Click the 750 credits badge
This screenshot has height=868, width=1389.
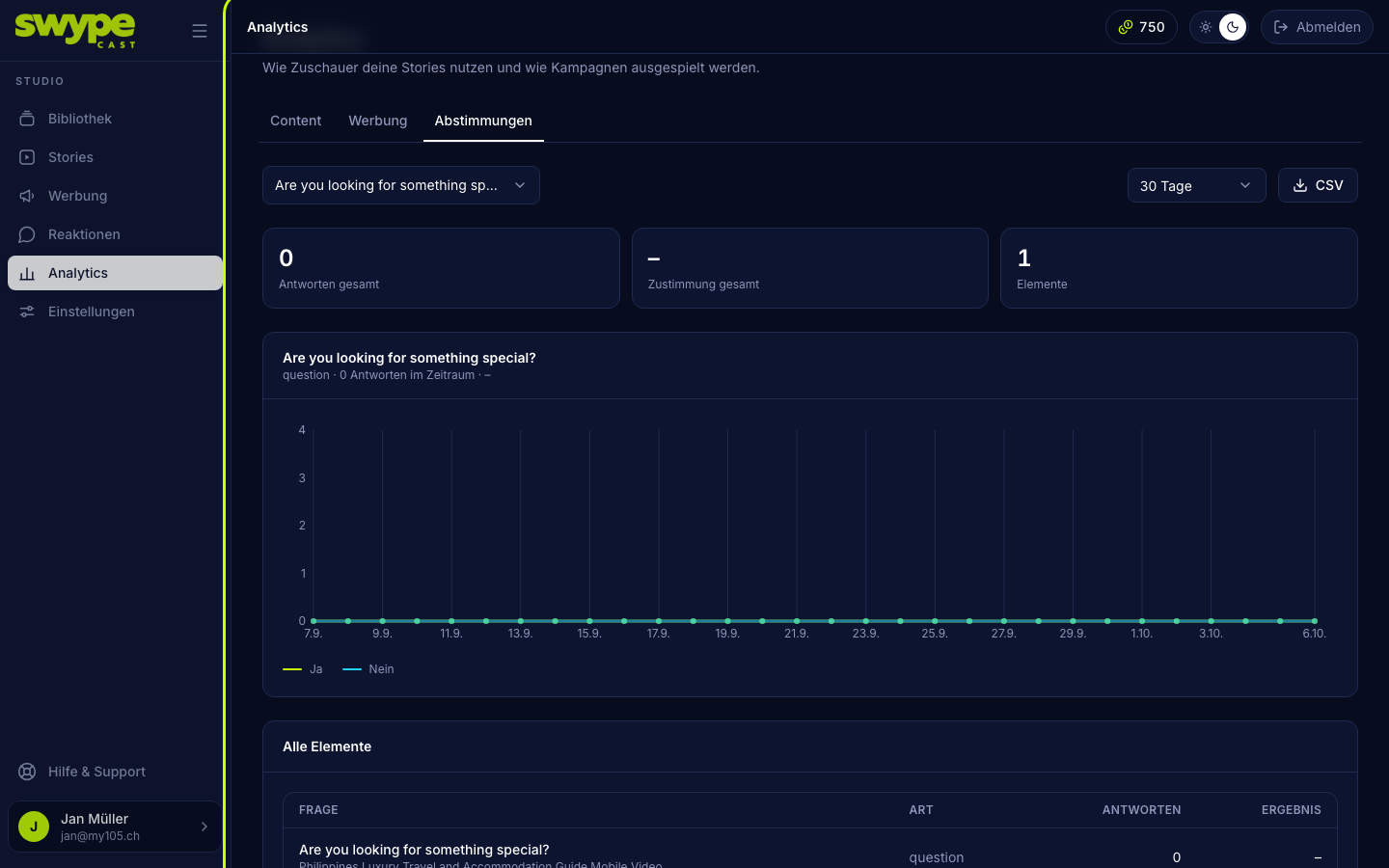click(x=1141, y=27)
